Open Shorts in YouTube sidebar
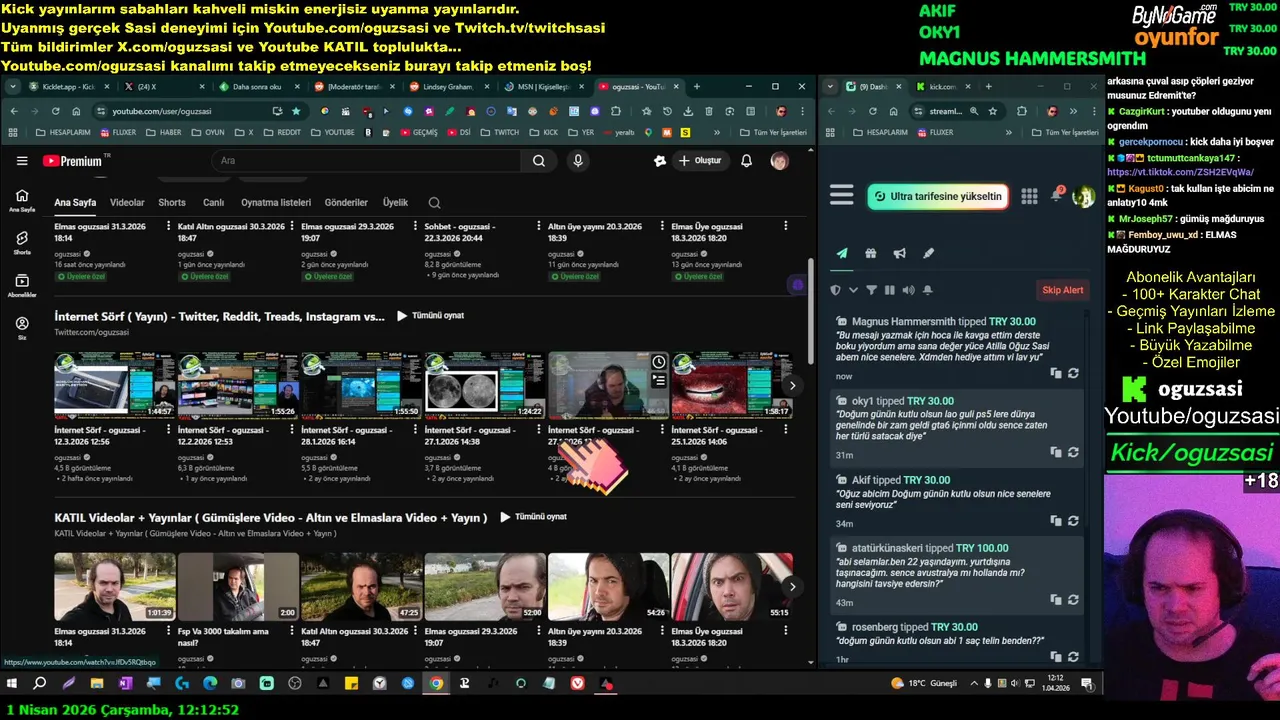The width and height of the screenshot is (1280, 720). click(22, 243)
